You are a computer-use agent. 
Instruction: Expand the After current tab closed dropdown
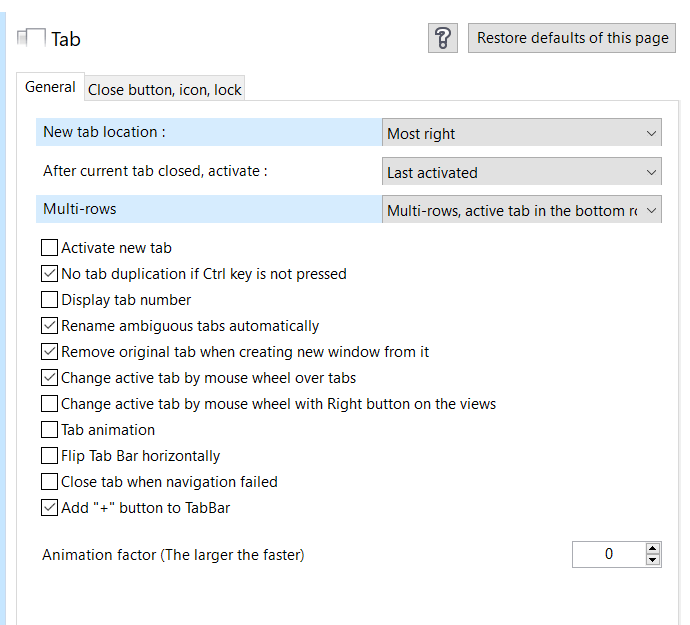[521, 171]
